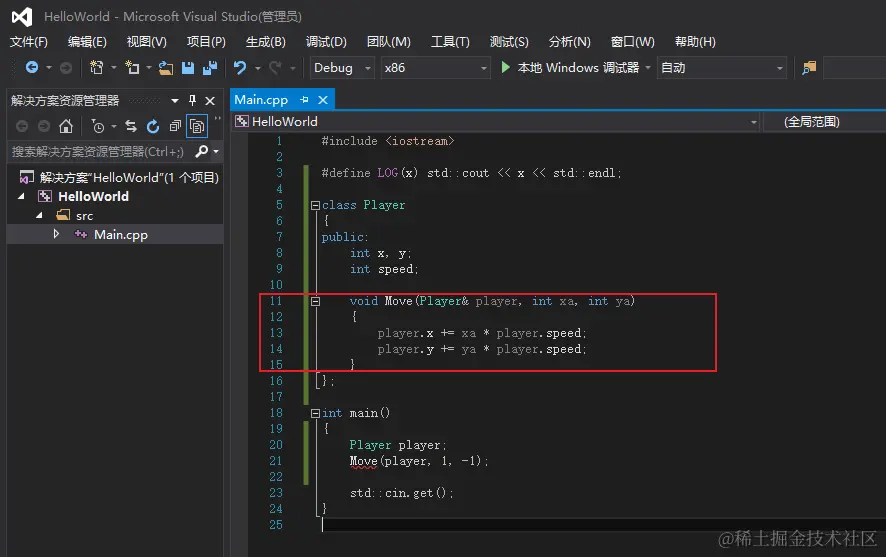886x557 pixels.
Task: Open the 工具(T) menu
Action: (450, 42)
